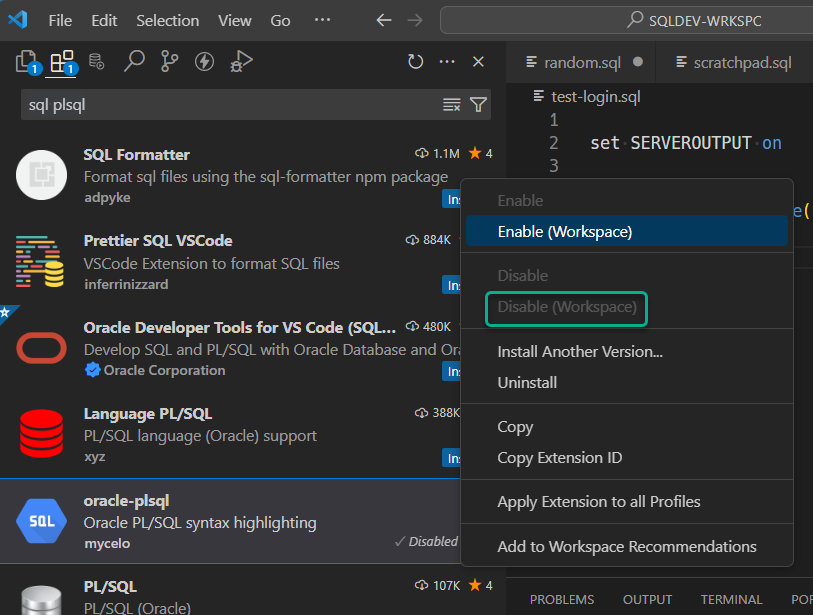Close the extensions sidebar with X

click(x=478, y=62)
